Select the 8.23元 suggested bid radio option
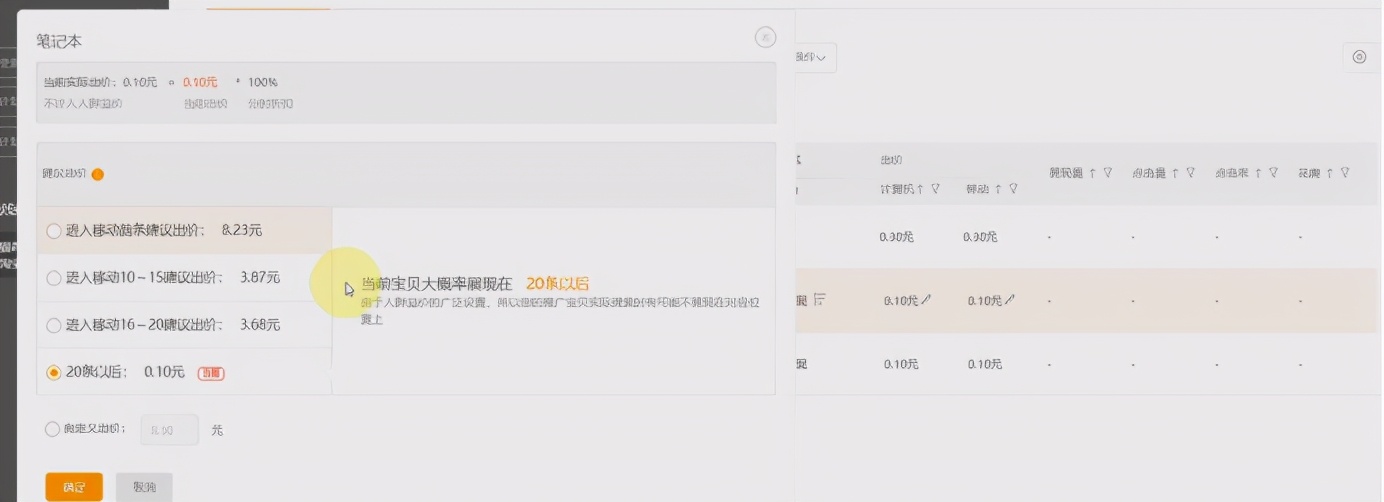 pos(54,231)
